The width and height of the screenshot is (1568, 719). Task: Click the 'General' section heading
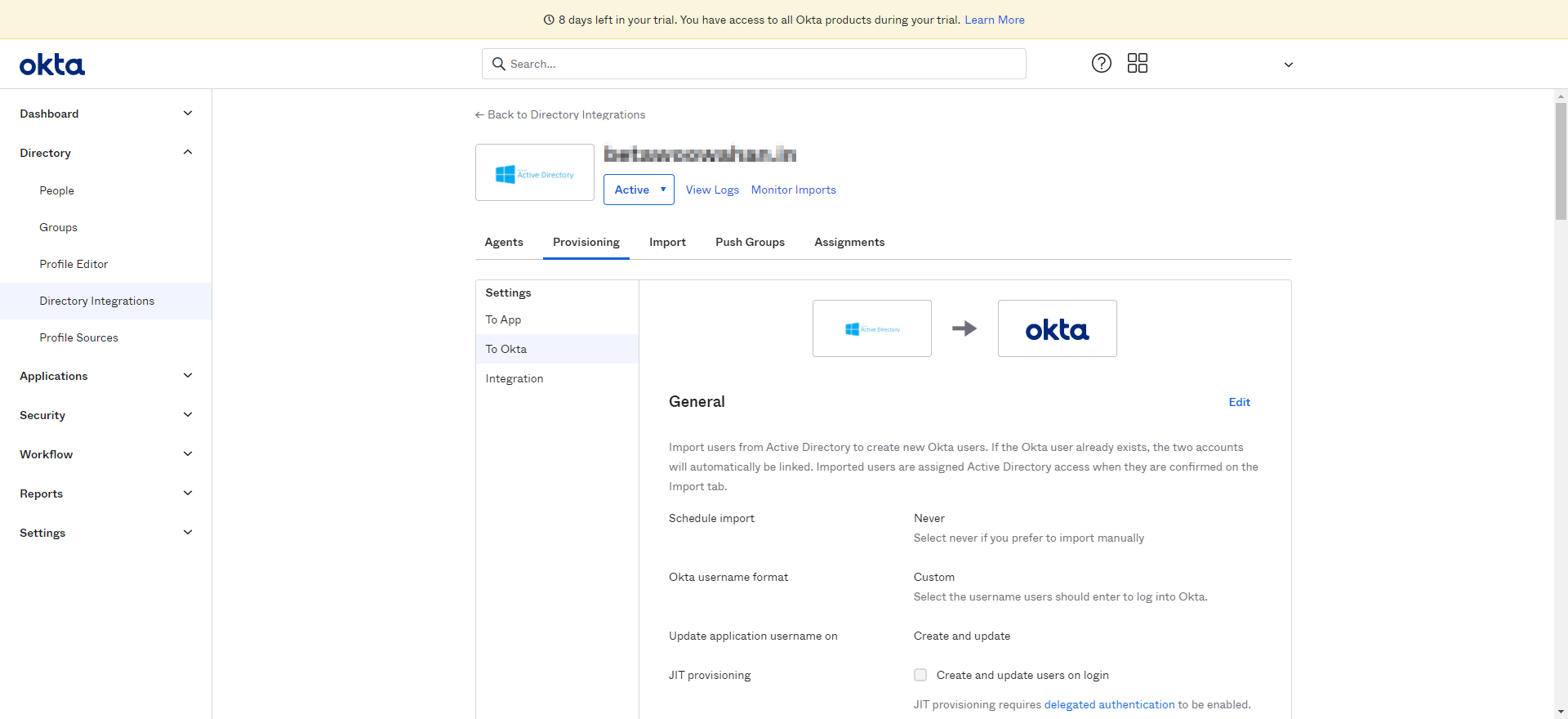click(697, 402)
